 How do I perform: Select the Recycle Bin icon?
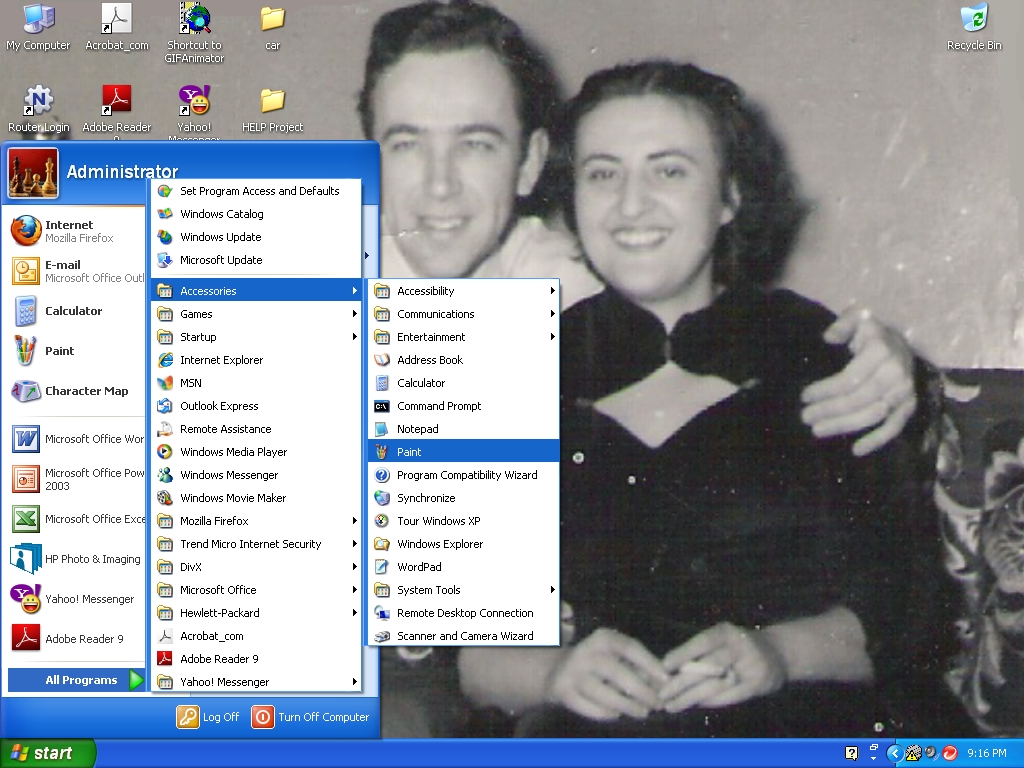click(x=974, y=27)
